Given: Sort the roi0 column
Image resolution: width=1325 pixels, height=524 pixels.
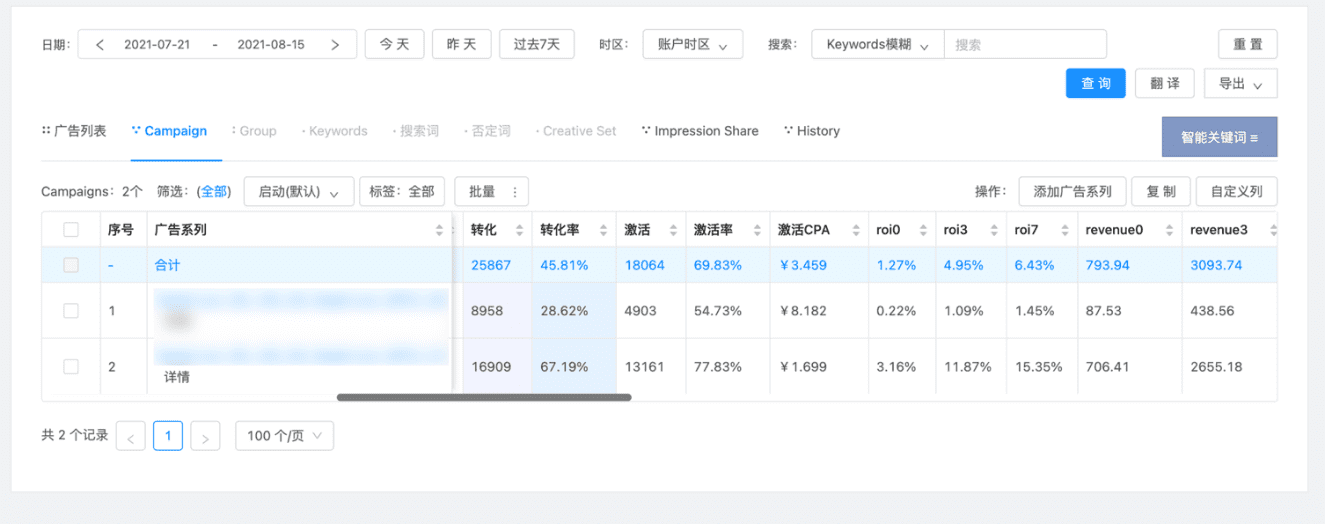Looking at the screenshot, I should pos(923,230).
